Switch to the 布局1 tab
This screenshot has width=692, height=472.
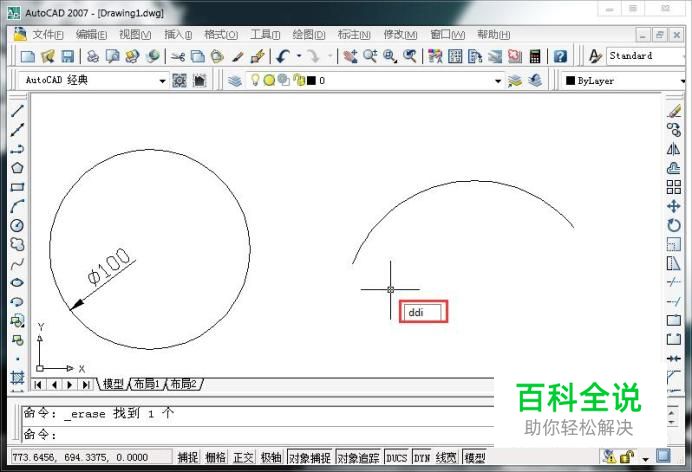point(147,384)
